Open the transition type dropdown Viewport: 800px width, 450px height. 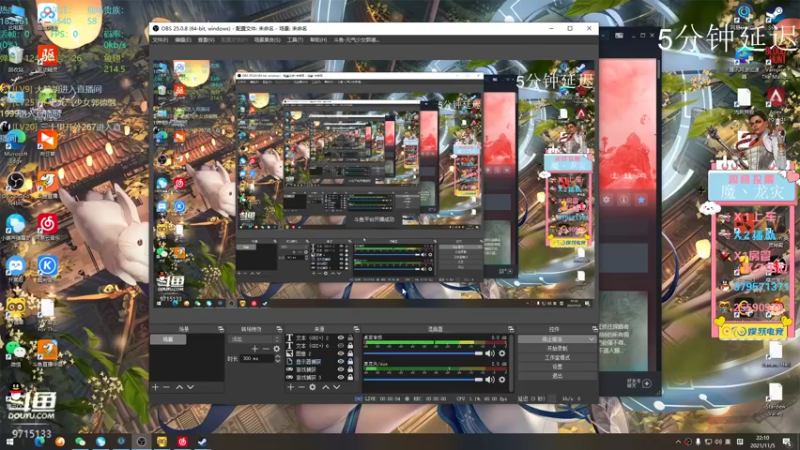254,339
